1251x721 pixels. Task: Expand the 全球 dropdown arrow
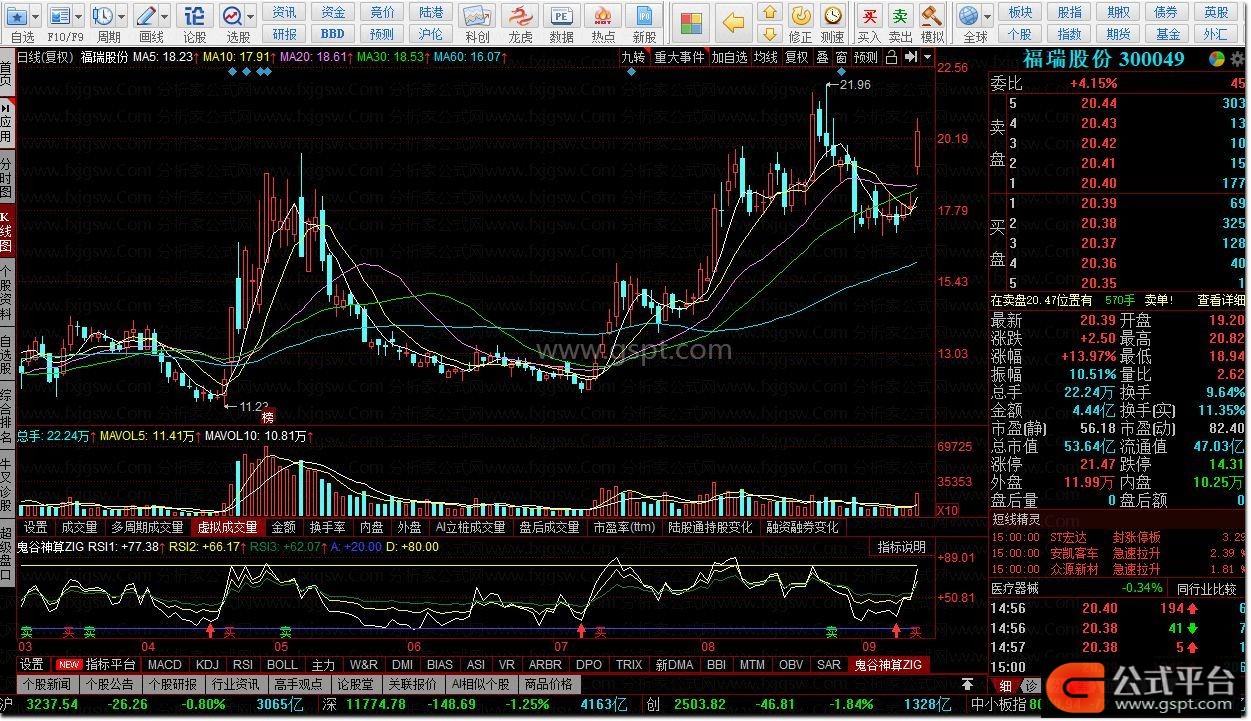pos(987,16)
